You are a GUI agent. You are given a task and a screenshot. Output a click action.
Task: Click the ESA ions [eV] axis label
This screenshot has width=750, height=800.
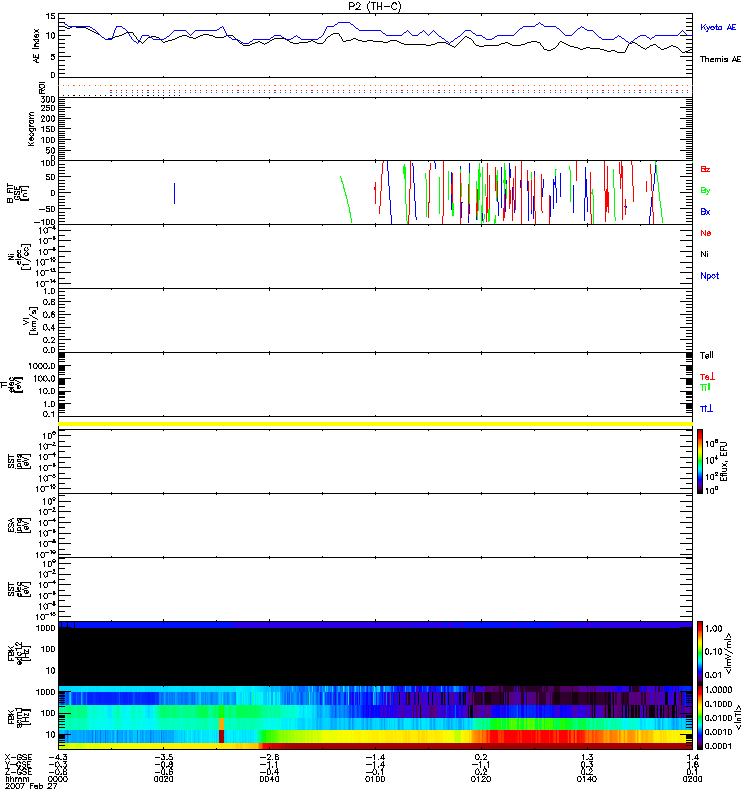pos(19,526)
